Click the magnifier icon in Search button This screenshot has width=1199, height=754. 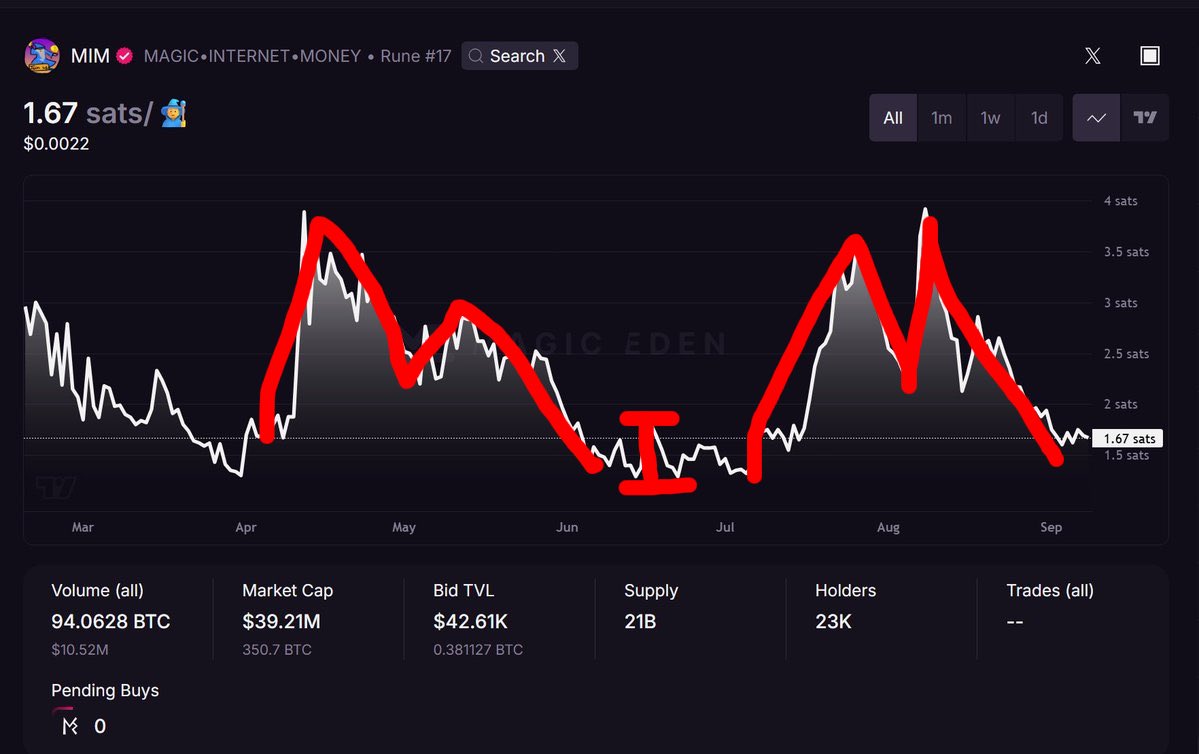click(476, 56)
